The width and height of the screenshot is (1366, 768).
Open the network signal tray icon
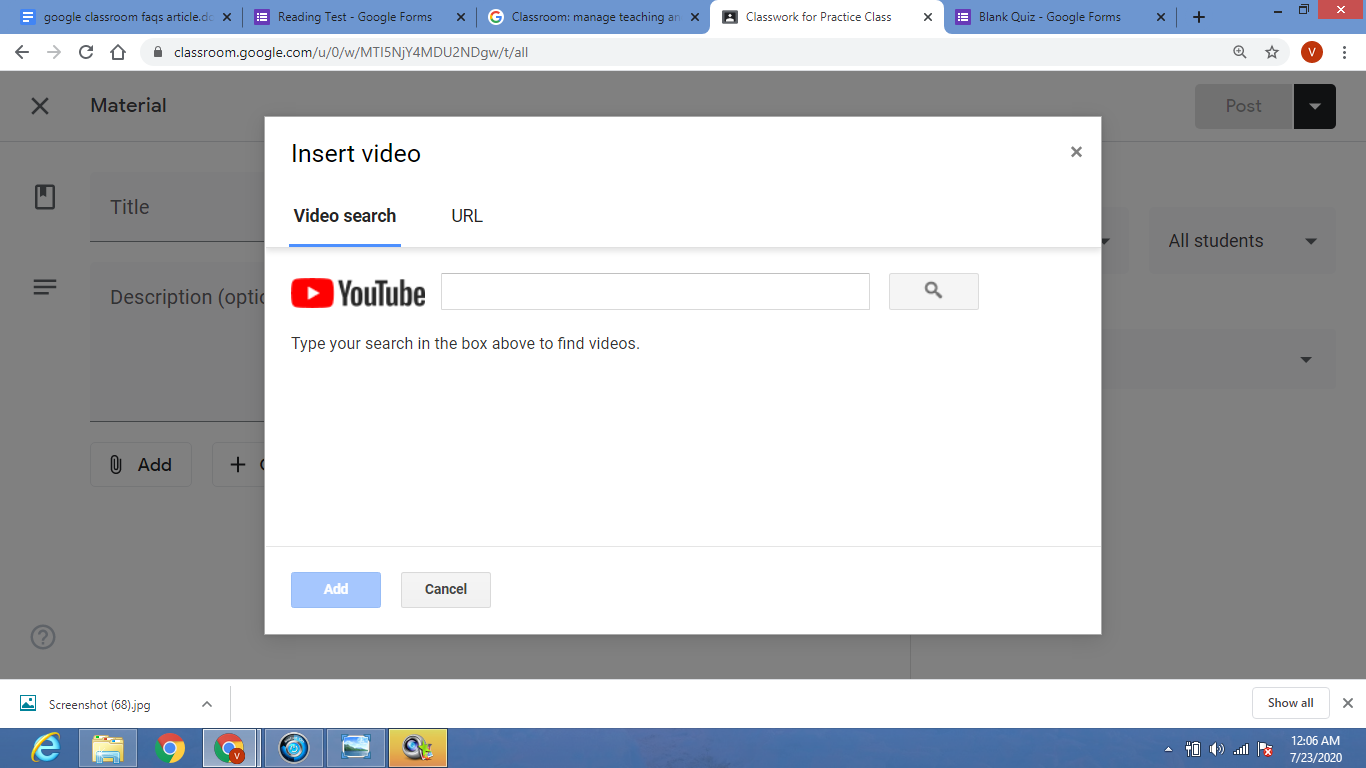tap(1241, 749)
